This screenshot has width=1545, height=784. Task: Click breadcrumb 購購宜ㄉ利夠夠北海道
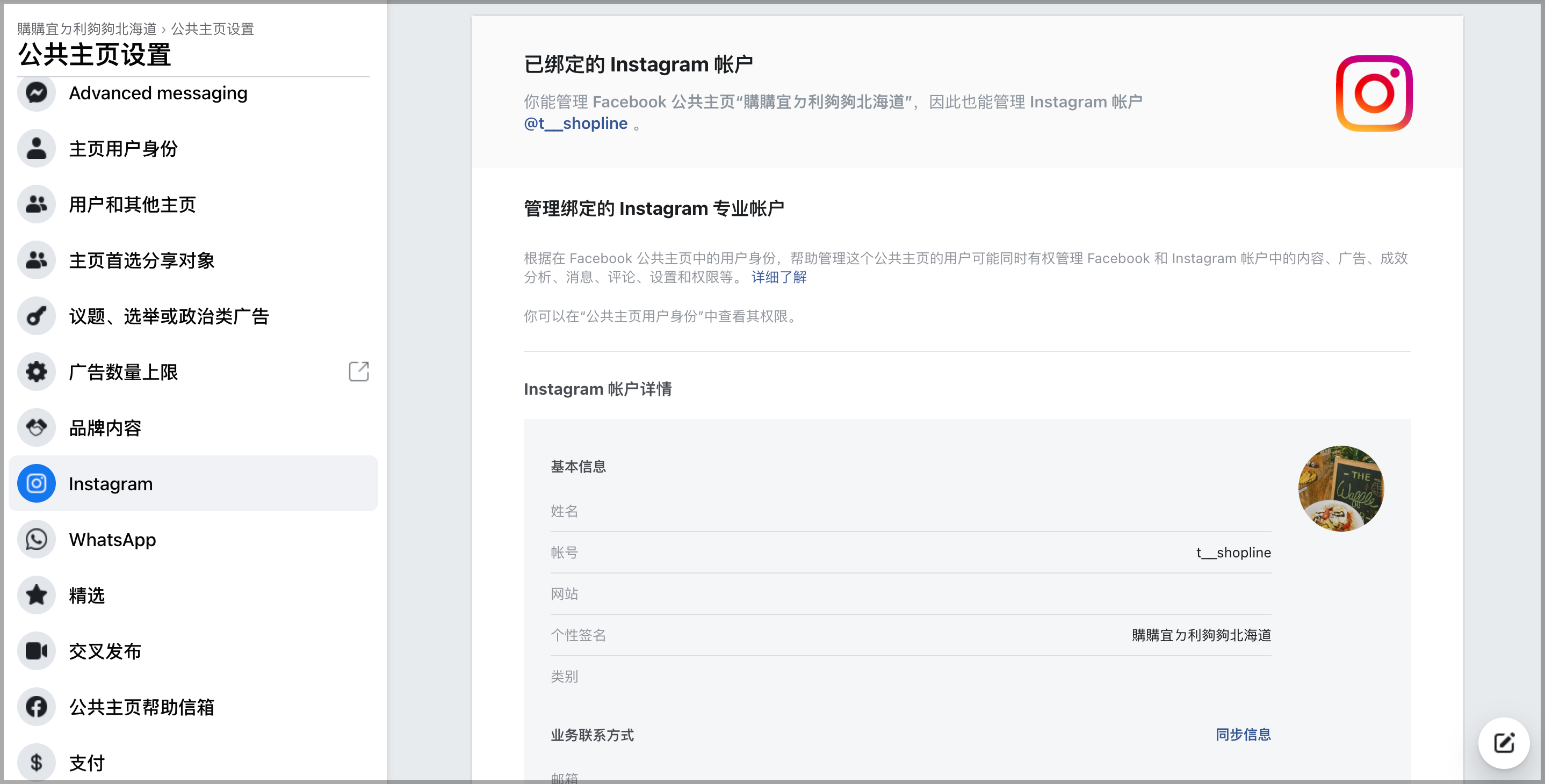tap(87, 29)
